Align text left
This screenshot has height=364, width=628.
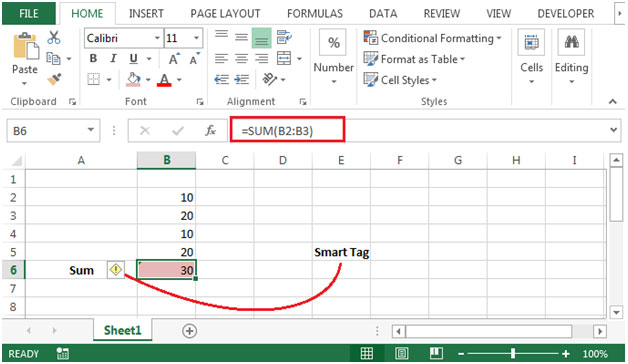pos(221,59)
